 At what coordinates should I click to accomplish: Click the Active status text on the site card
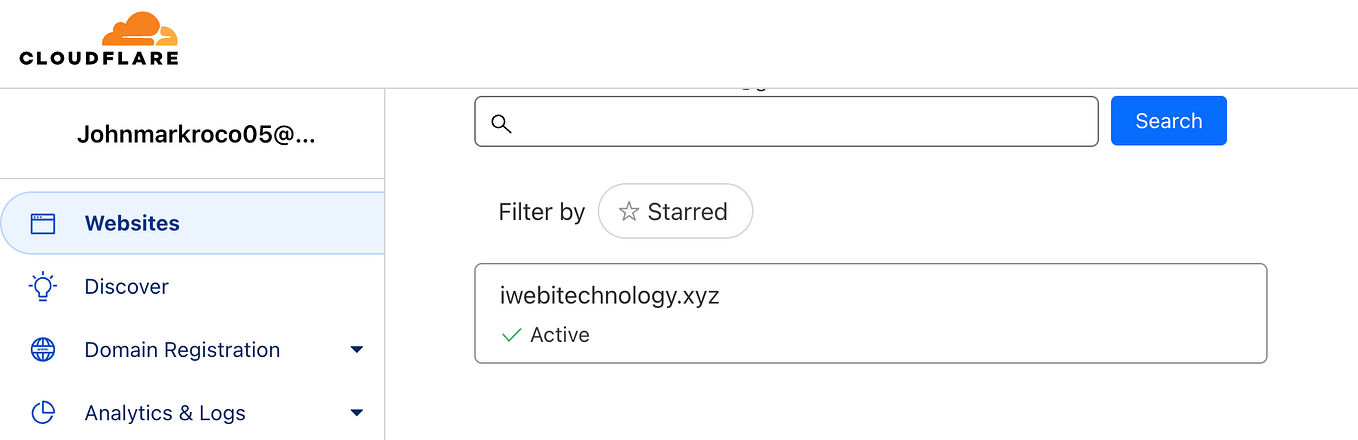click(560, 335)
